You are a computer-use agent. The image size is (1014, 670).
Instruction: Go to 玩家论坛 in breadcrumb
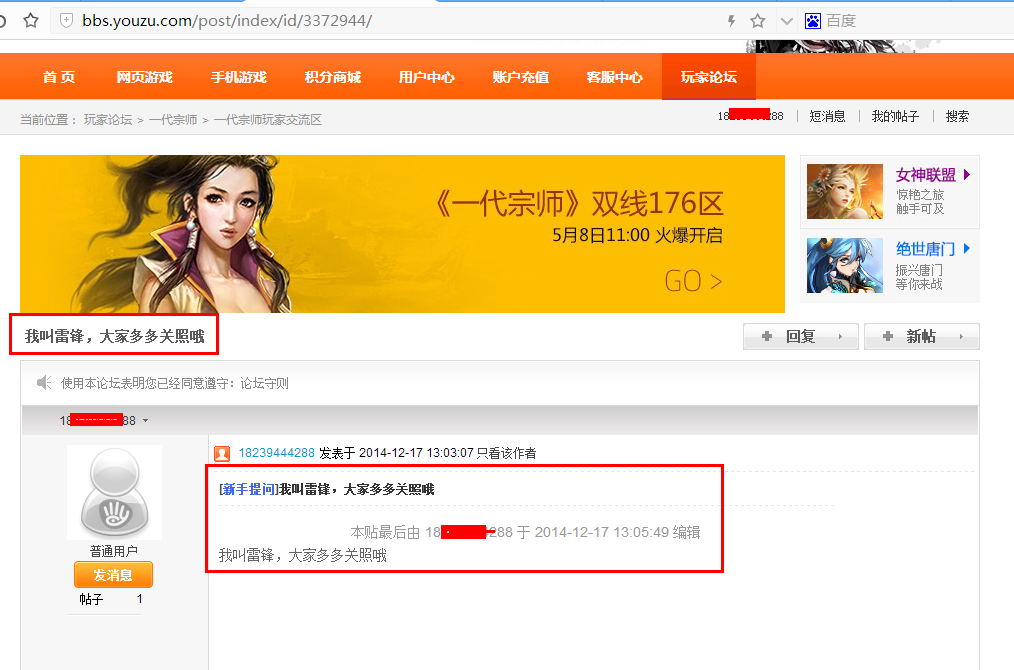tap(108, 120)
